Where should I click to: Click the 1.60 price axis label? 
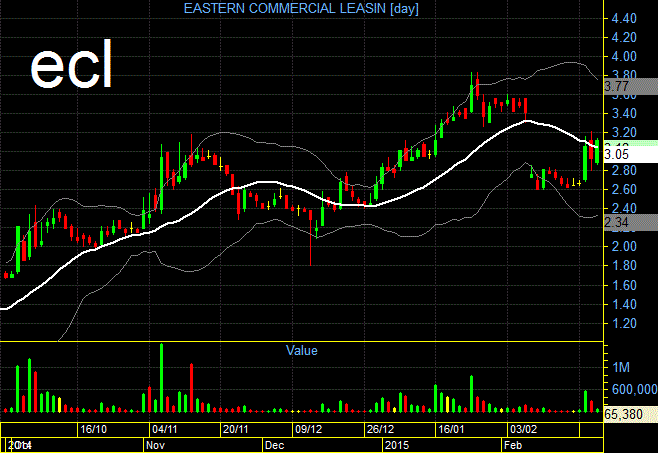pyautogui.click(x=624, y=285)
